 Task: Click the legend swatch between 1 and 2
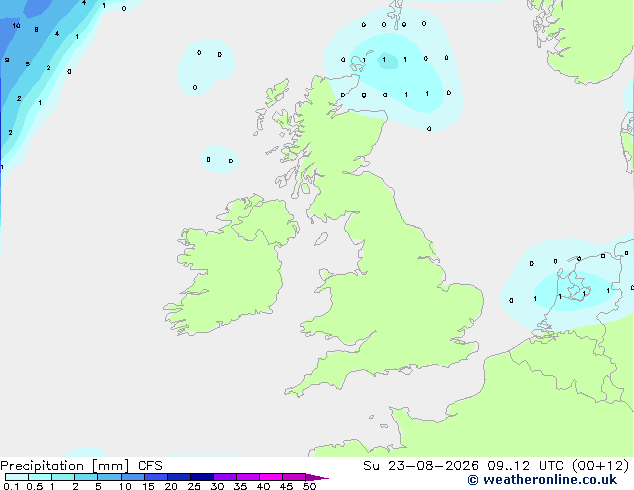63,477
